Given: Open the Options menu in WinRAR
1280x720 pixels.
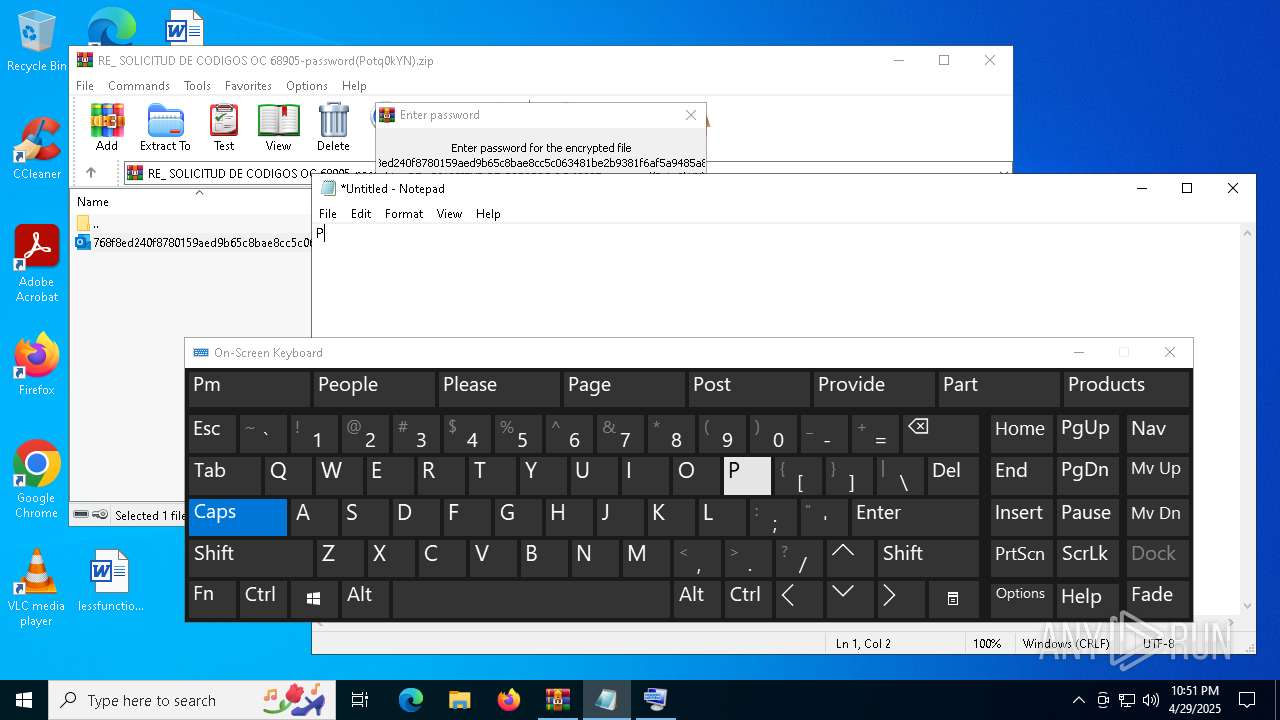Looking at the screenshot, I should [x=307, y=86].
